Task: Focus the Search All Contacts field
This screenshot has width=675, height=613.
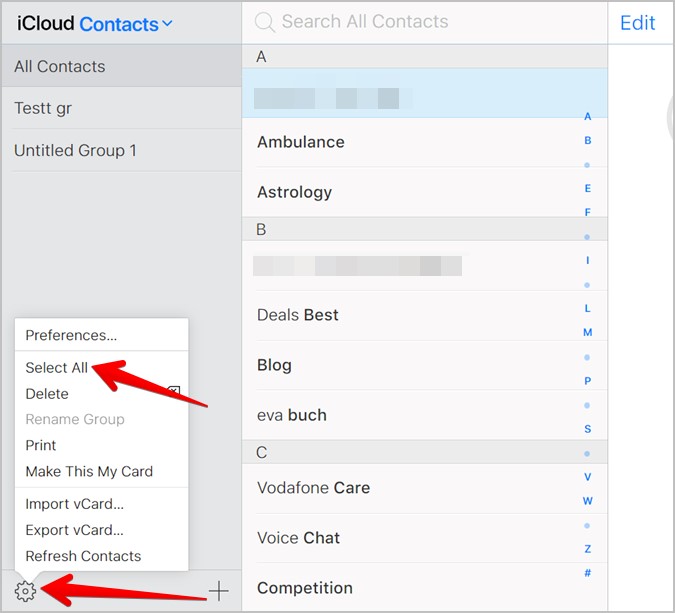Action: click(x=424, y=22)
